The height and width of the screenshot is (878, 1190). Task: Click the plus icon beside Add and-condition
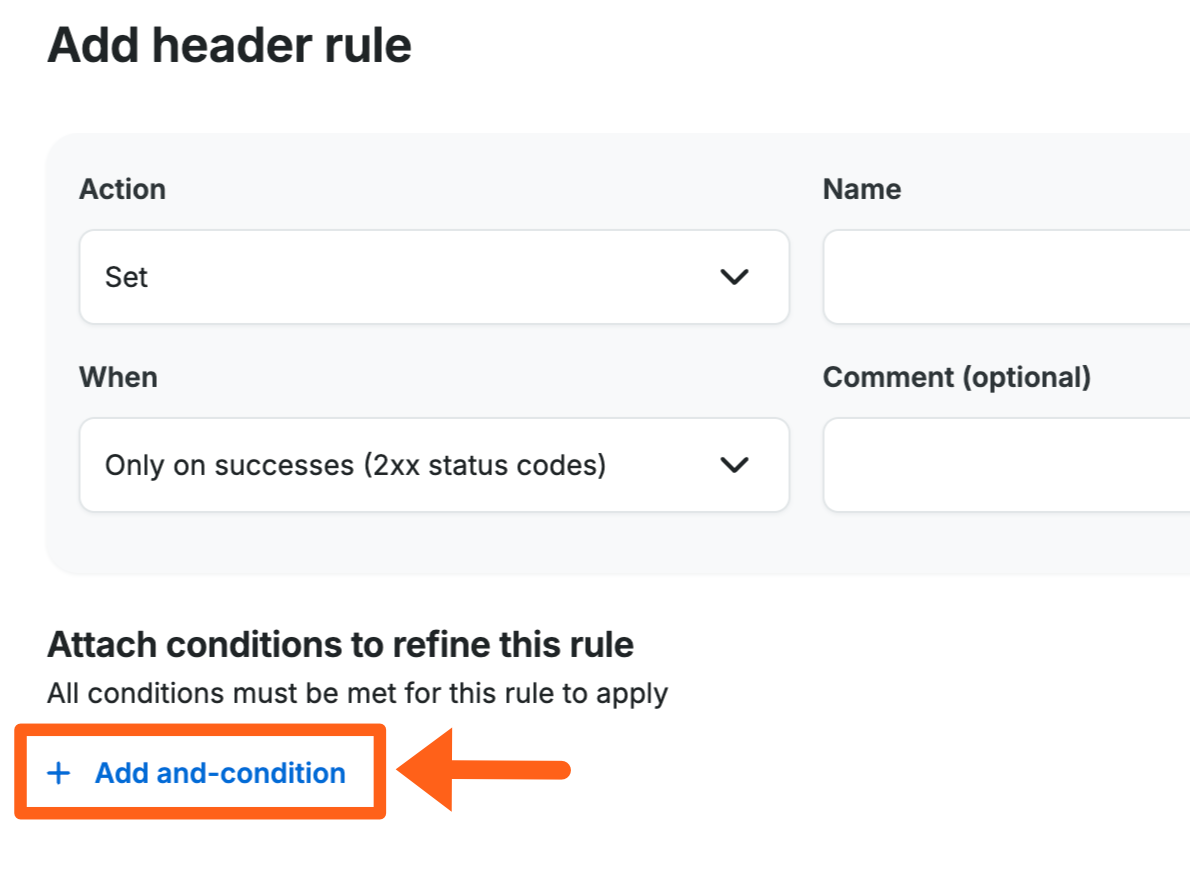(59, 773)
